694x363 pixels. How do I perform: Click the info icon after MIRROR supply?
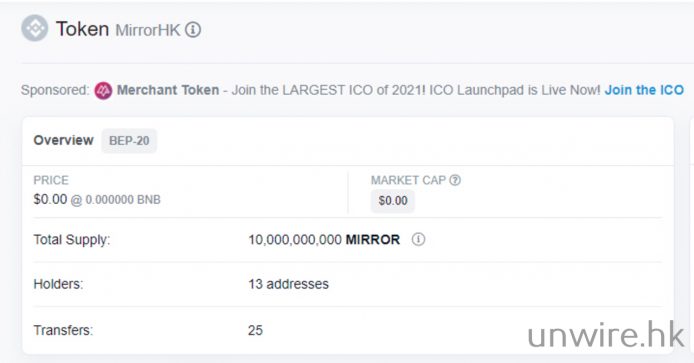tap(418, 239)
